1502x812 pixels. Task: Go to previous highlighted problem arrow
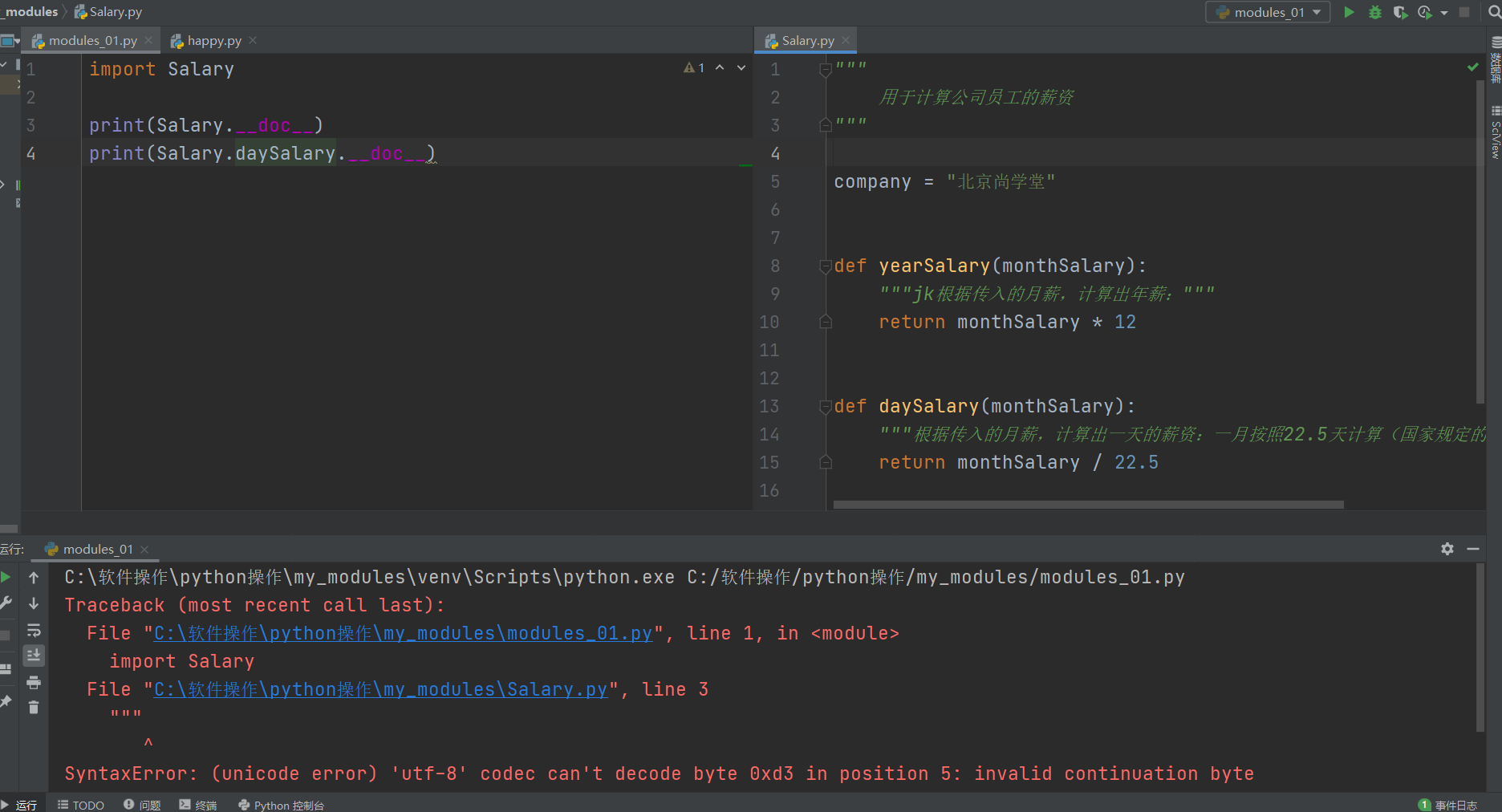[x=720, y=68]
